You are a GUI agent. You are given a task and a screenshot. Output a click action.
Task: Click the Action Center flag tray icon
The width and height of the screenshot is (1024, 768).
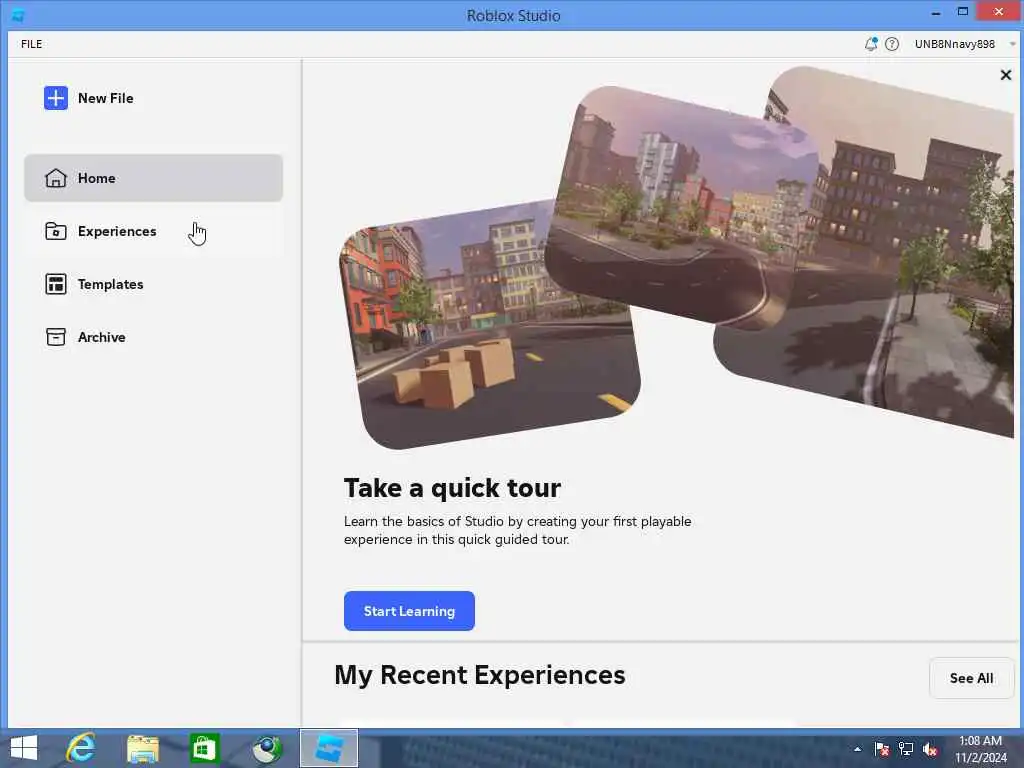click(x=882, y=749)
